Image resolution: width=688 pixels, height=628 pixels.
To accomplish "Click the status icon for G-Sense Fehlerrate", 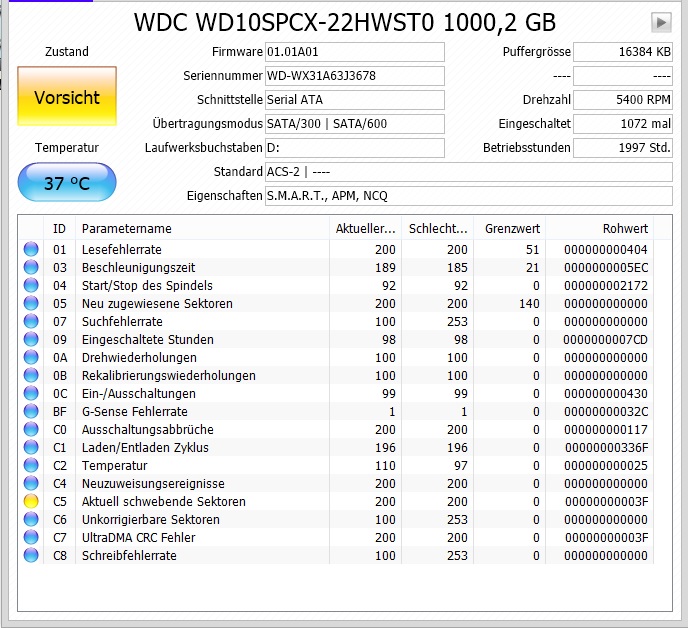I will click(x=31, y=411).
